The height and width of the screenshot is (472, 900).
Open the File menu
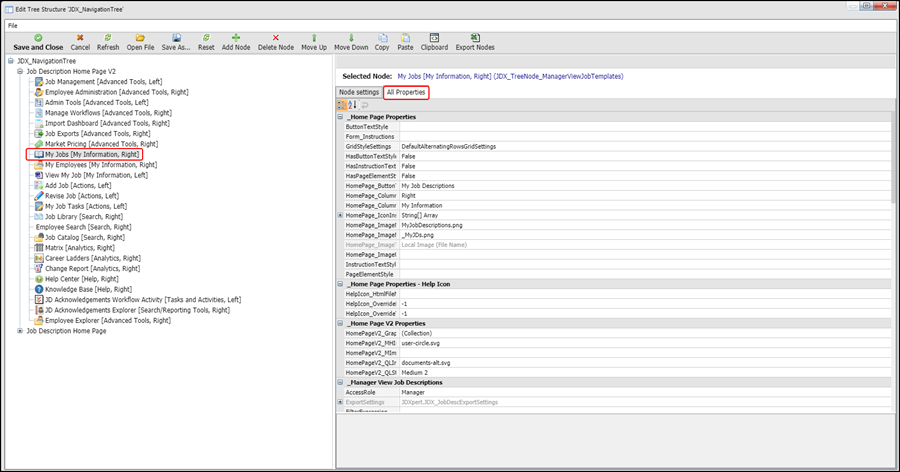coord(13,25)
